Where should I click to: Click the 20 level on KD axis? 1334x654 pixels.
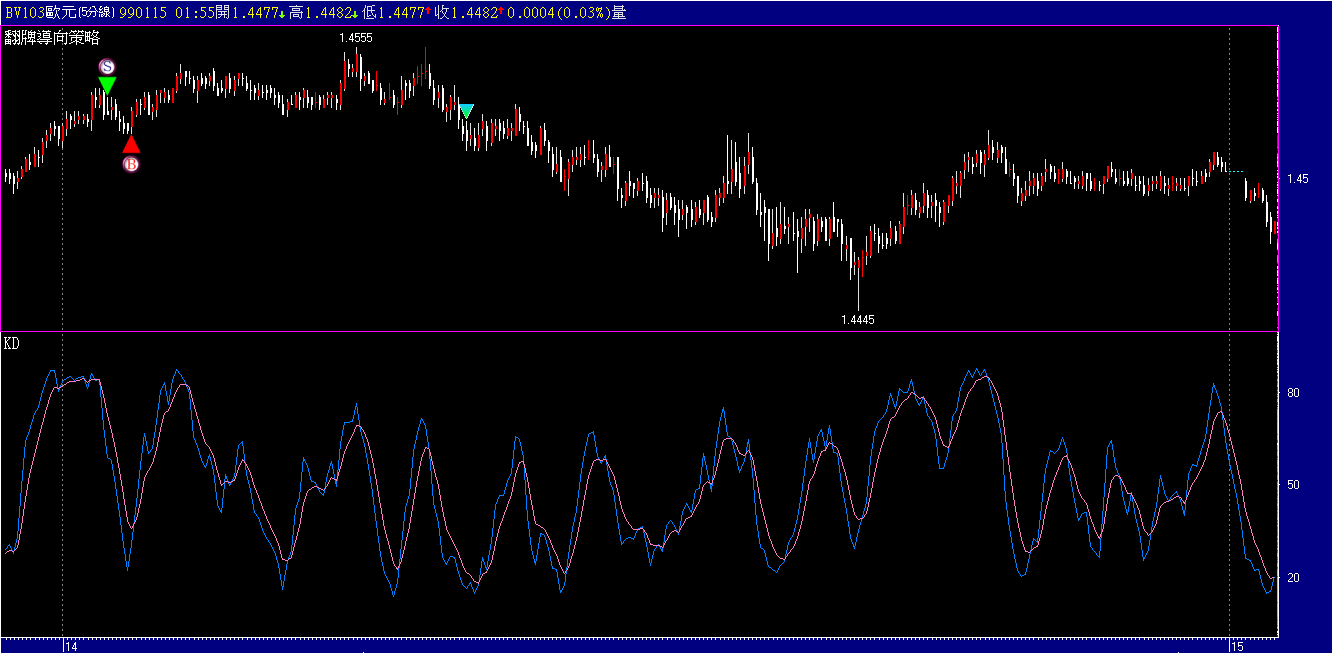[1293, 578]
